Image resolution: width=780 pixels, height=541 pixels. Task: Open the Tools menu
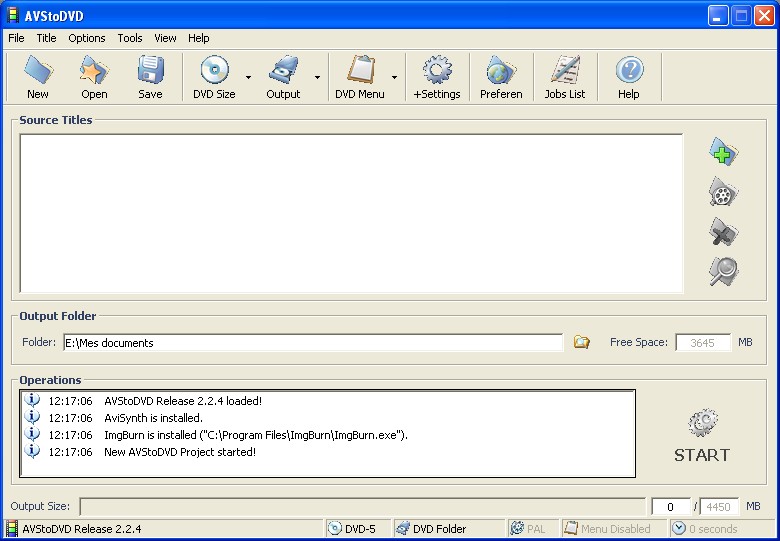130,38
